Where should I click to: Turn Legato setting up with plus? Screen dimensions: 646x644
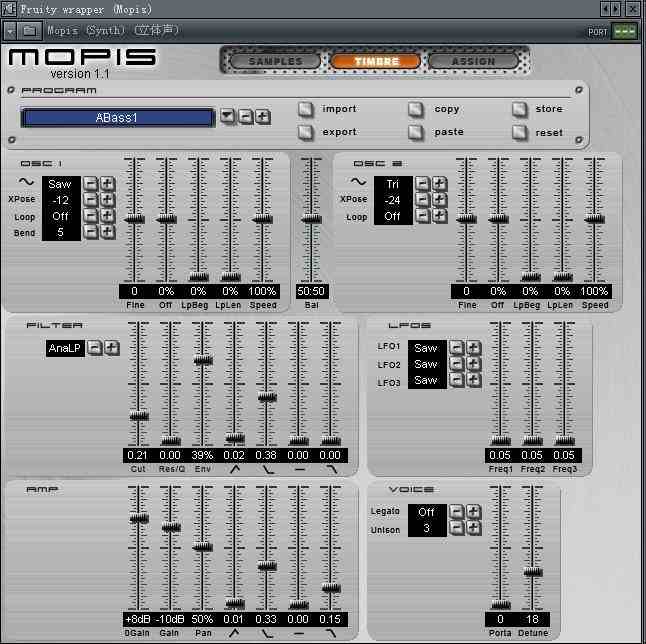point(473,512)
